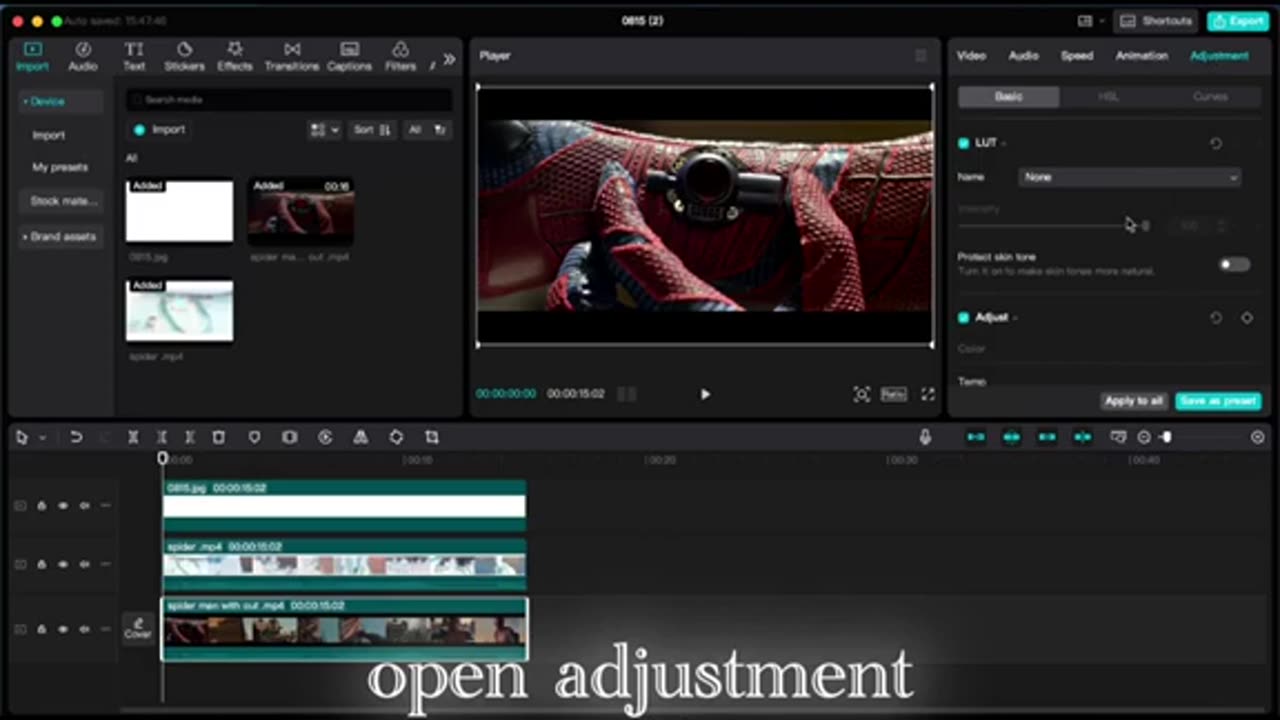1280x720 pixels.
Task: Open the Effects tab
Action: [x=235, y=56]
